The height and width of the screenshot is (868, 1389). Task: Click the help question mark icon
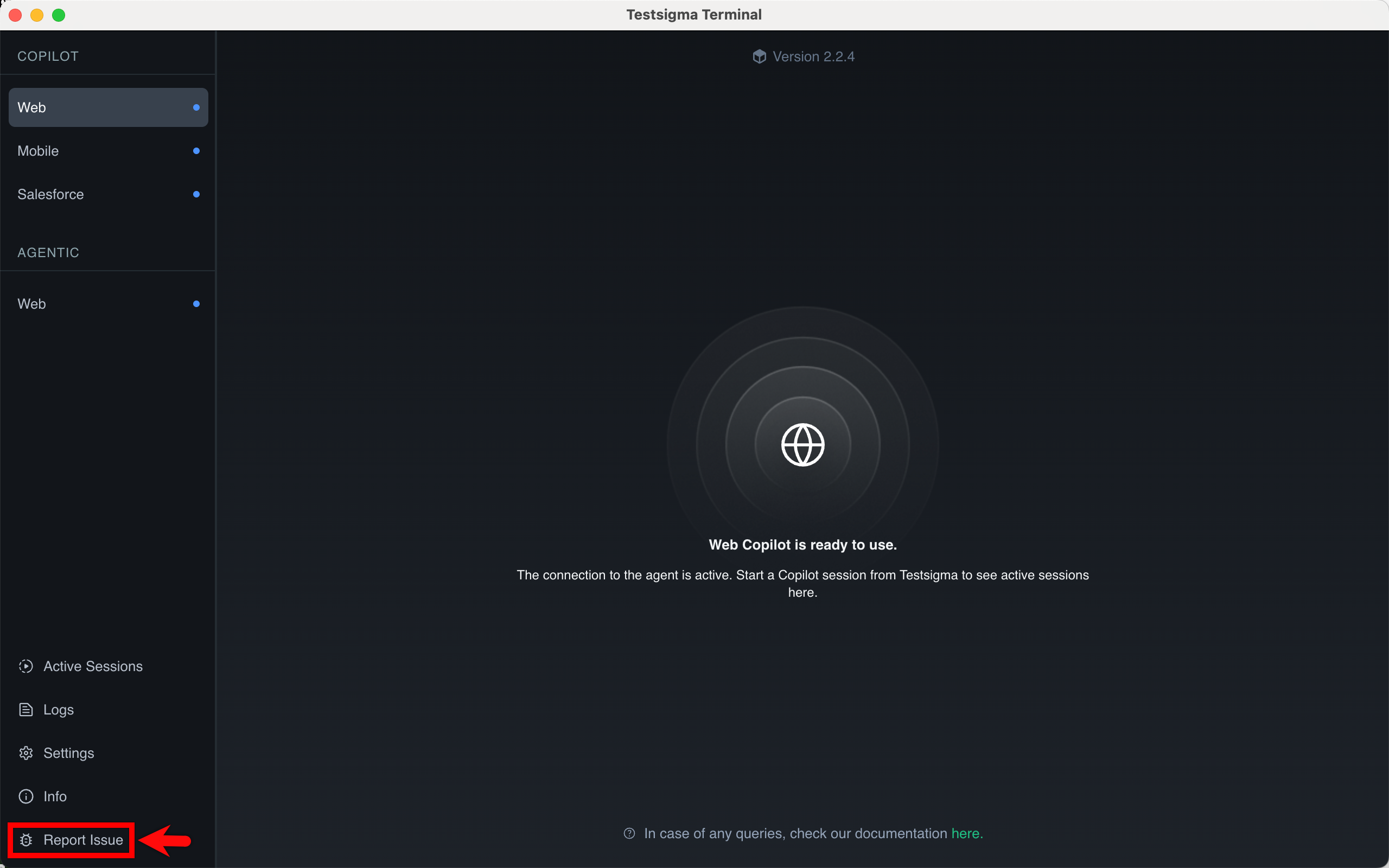tap(629, 833)
